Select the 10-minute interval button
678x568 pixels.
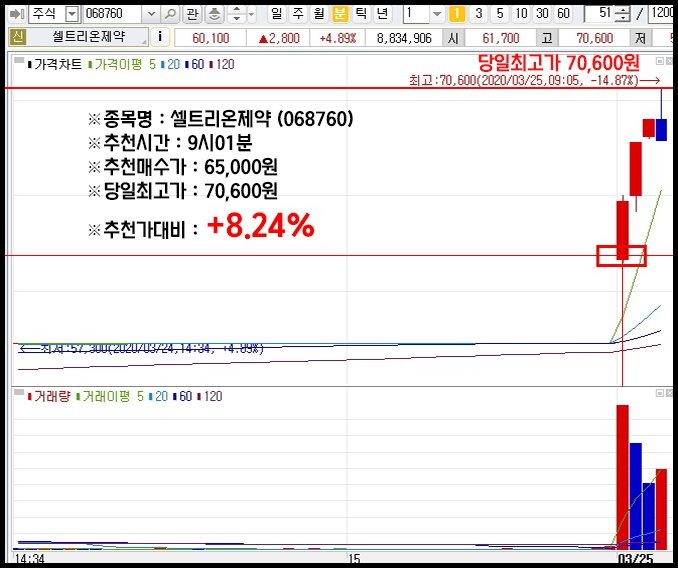coord(521,14)
